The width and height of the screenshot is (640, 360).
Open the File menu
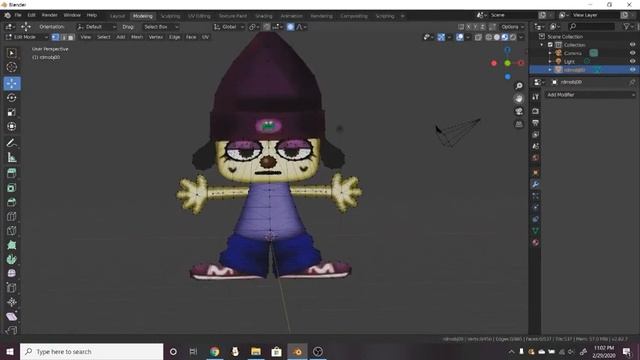[18, 15]
